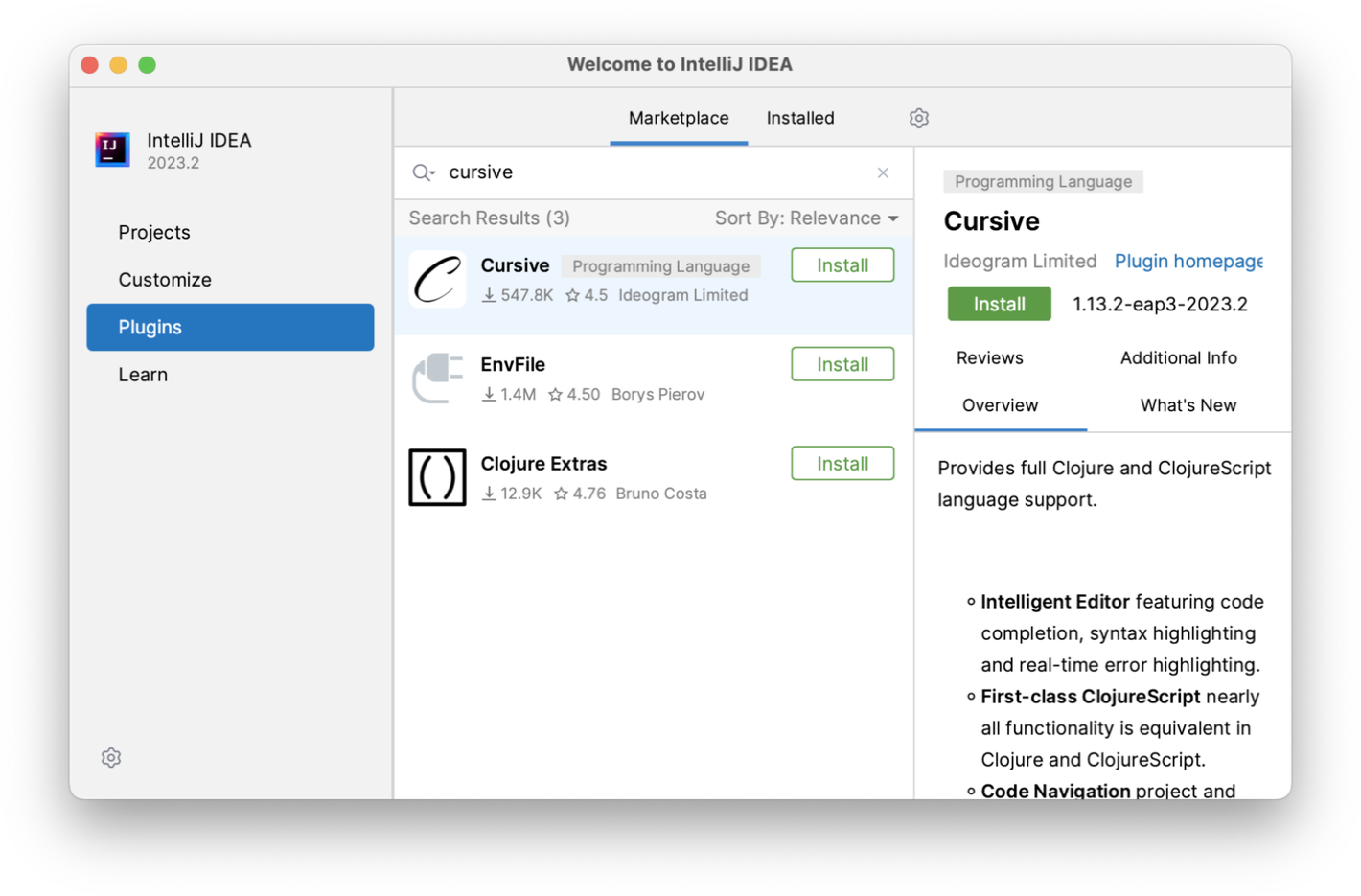Open the Plugin homepage link
1361x896 pixels.
[1188, 261]
